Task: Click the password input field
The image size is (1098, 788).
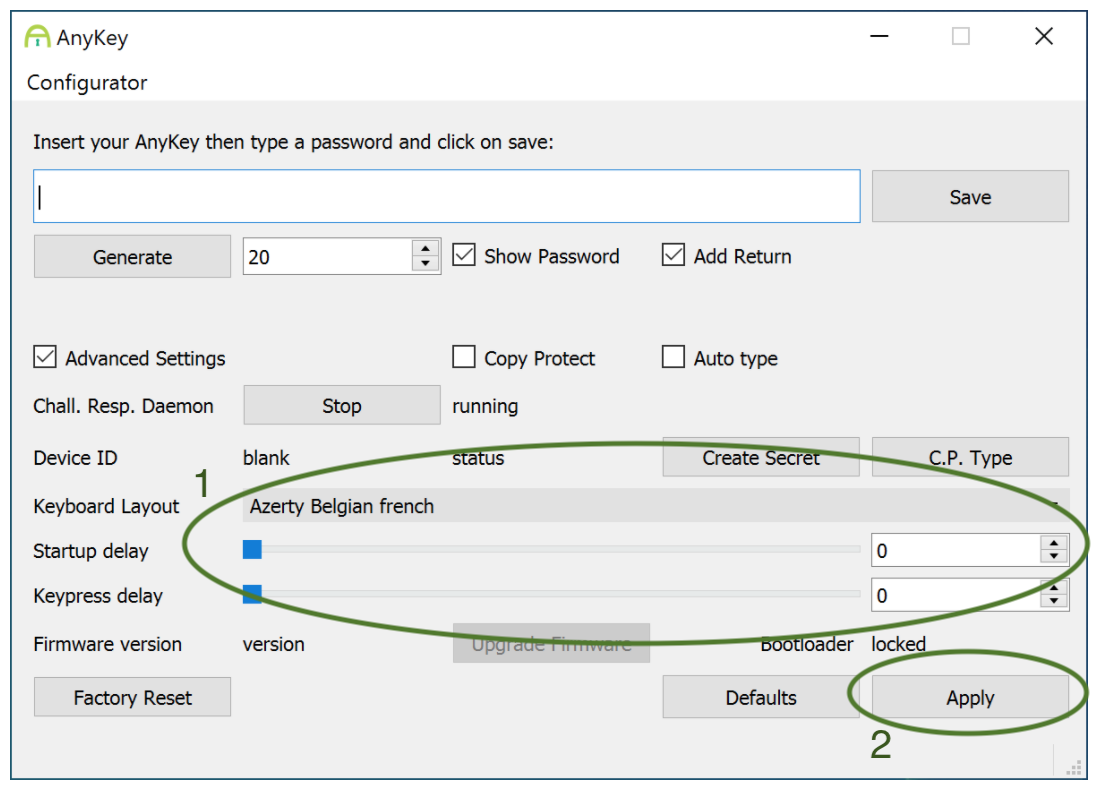Action: coord(447,196)
